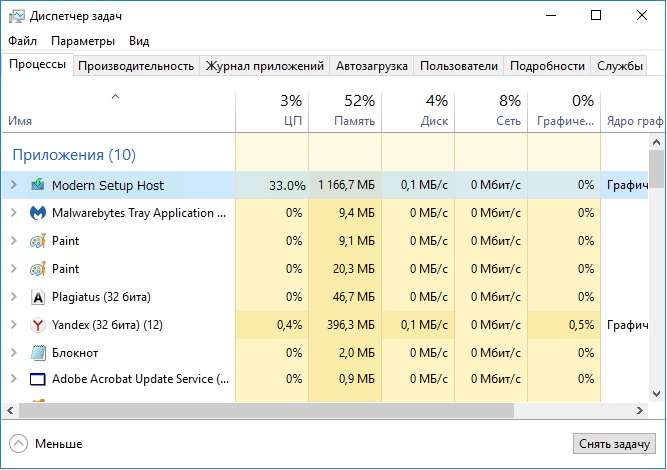
Task: Click the horizontal scrollbar thumb
Action: [267, 410]
